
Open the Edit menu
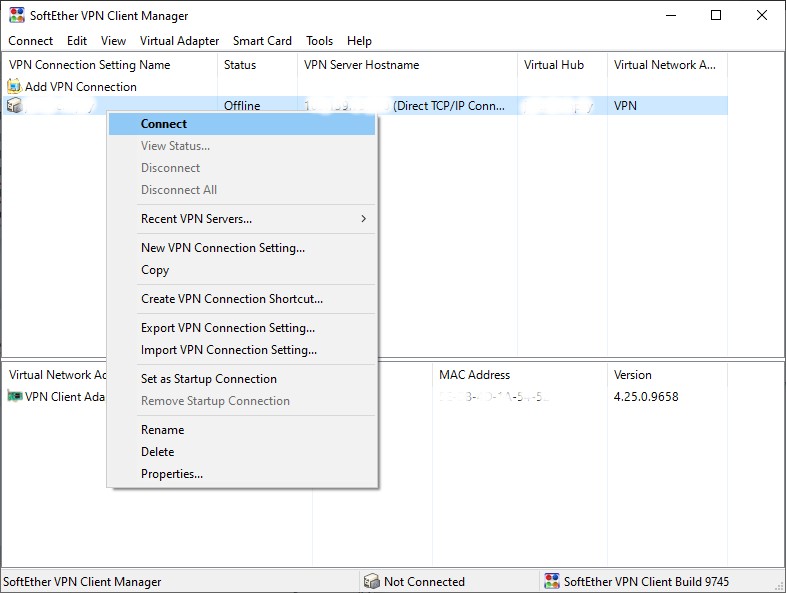click(77, 41)
